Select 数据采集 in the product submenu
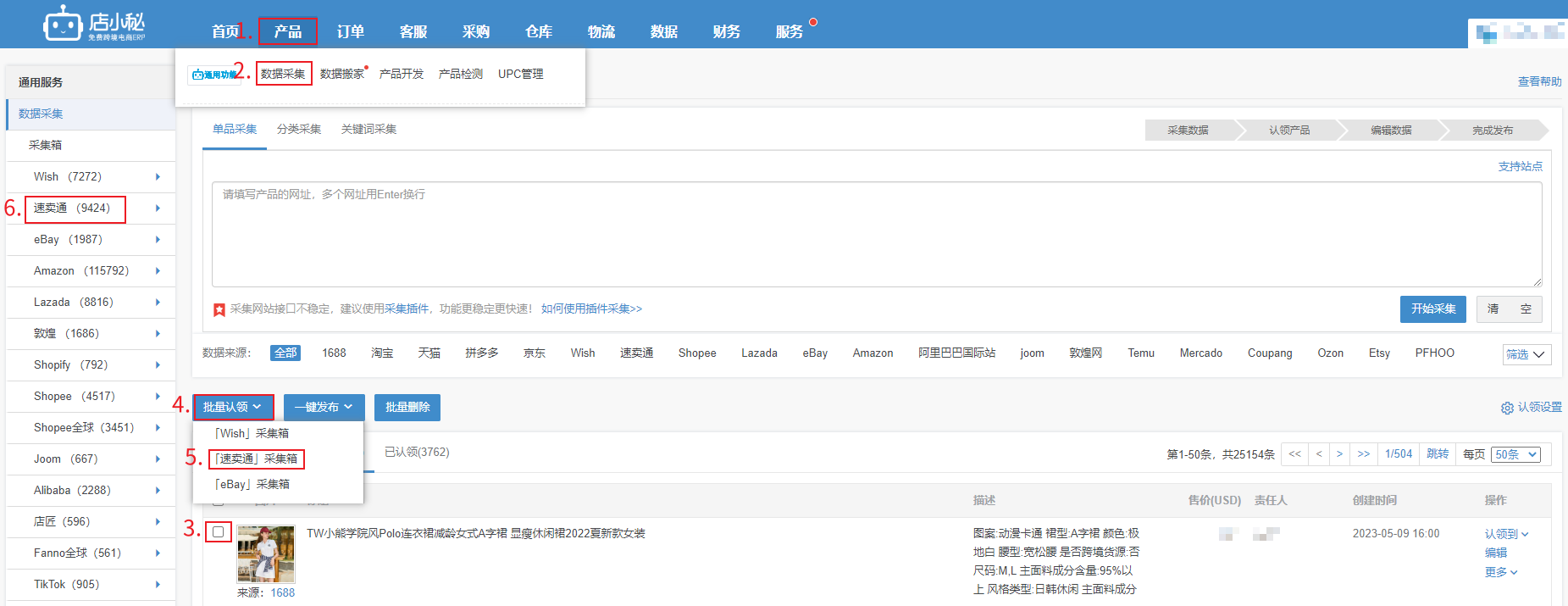Viewport: 1568px width, 606px height. [x=284, y=74]
